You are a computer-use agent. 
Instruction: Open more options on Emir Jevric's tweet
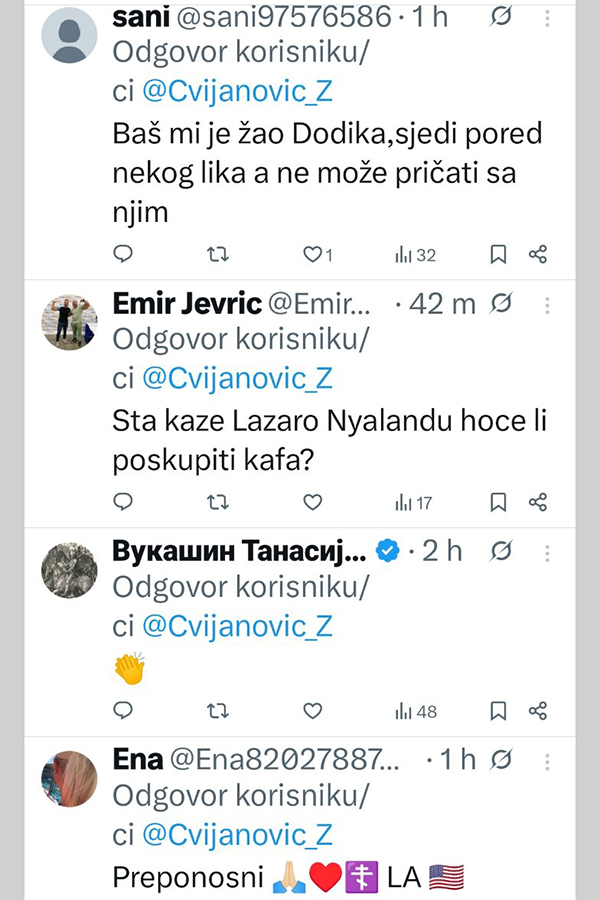pyautogui.click(x=546, y=303)
